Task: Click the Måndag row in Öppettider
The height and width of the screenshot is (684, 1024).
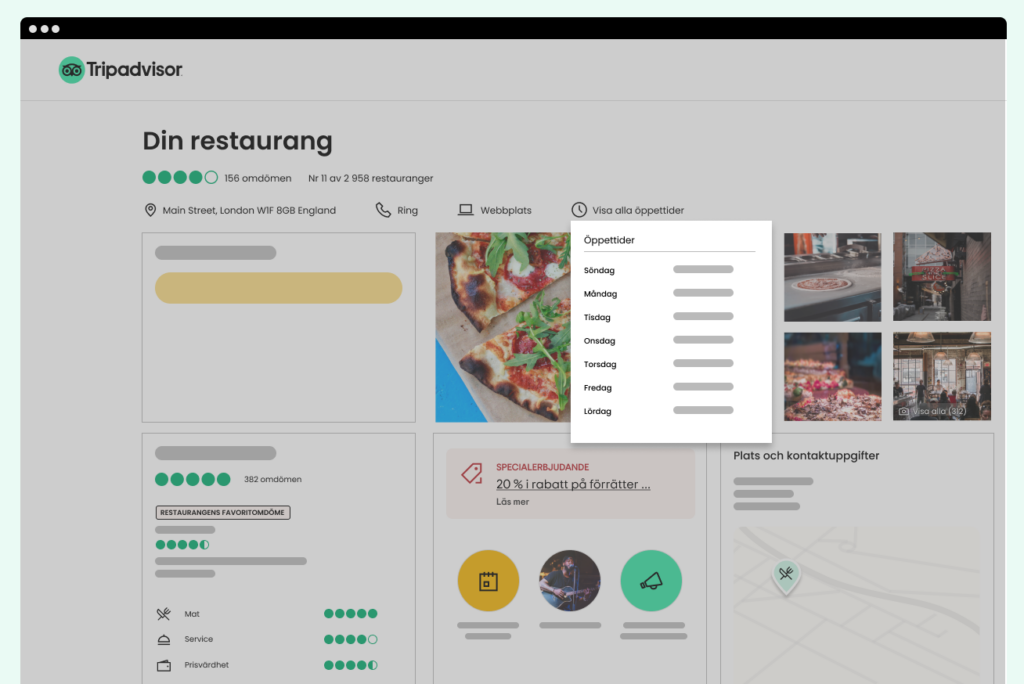Action: point(658,293)
